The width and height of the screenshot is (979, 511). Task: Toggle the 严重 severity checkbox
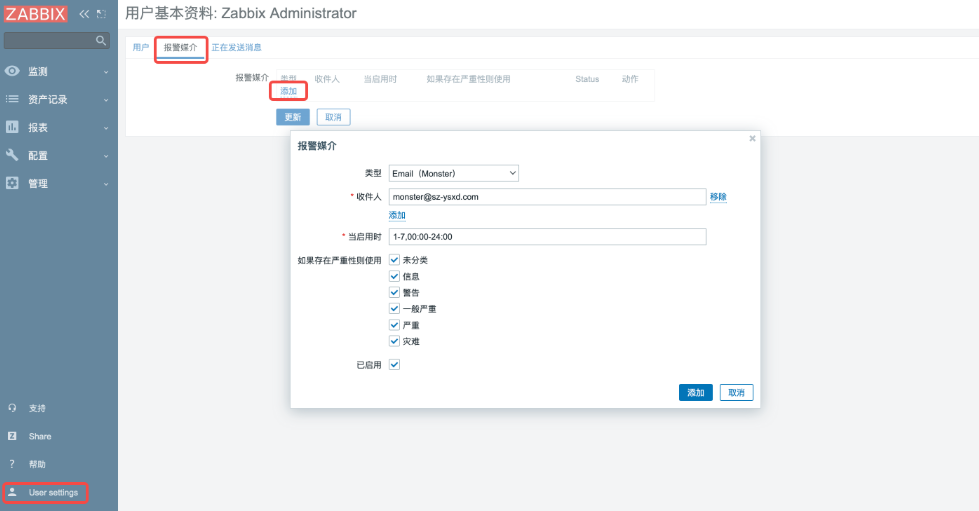394,325
